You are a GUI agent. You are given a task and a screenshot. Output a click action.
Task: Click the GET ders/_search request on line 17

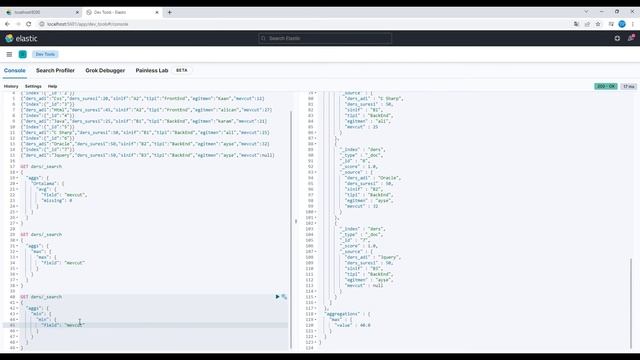click(41, 167)
